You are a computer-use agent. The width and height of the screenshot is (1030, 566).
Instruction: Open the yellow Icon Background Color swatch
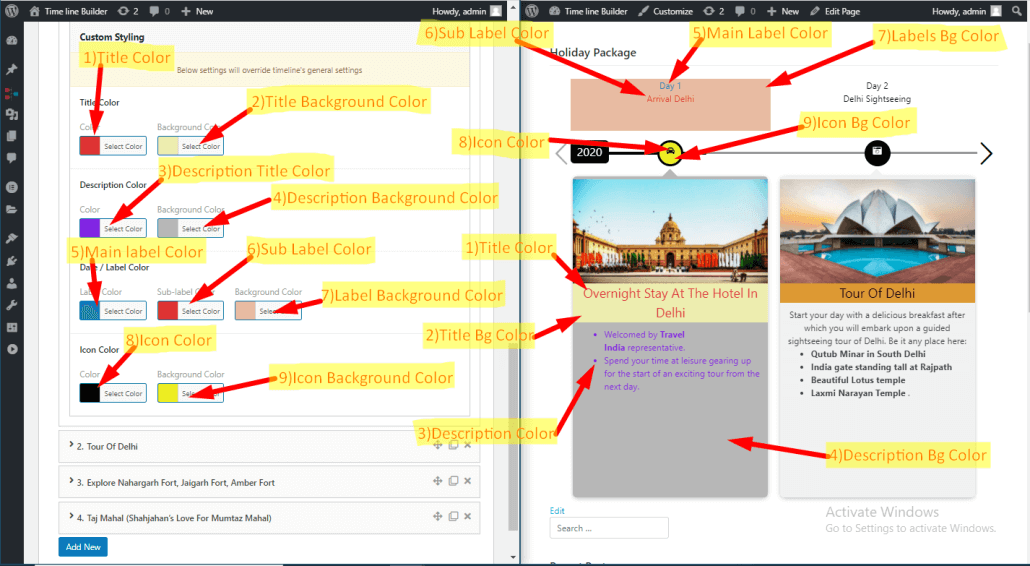[x=167, y=393]
